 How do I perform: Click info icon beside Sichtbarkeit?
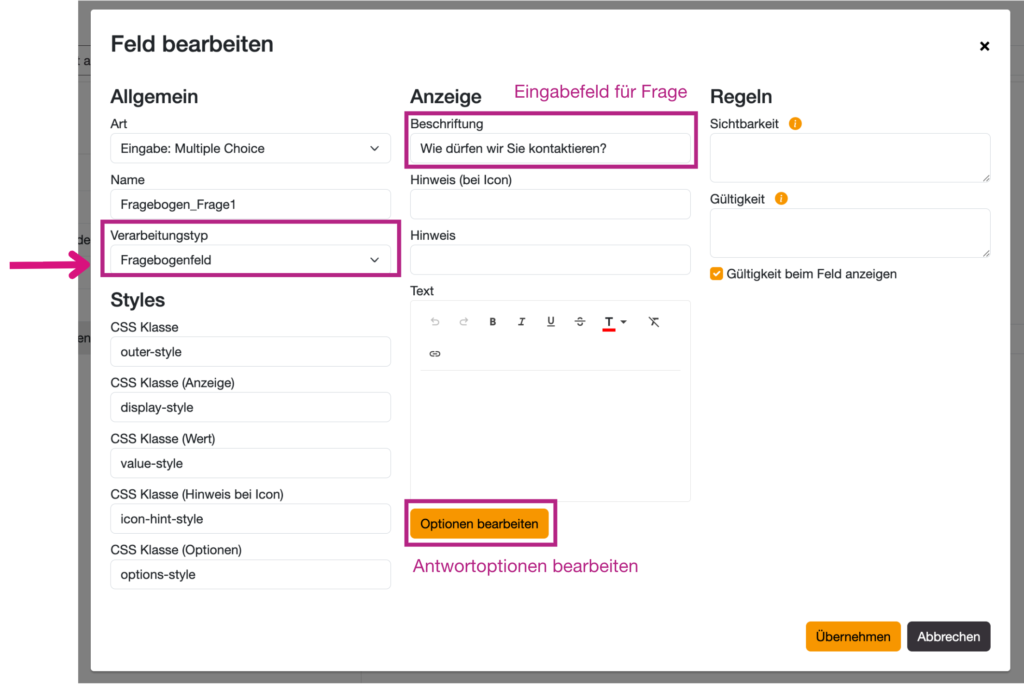click(x=796, y=124)
